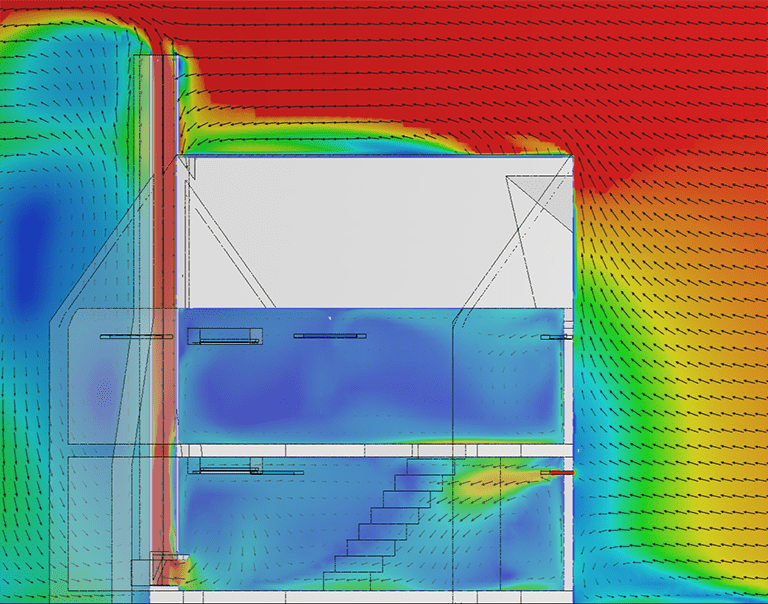
Task: Click the staircase in the lower floor
Action: click(389, 524)
